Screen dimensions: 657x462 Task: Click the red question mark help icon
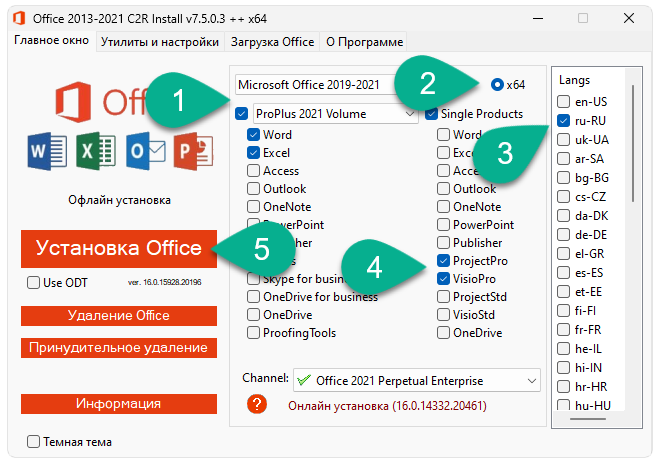click(258, 404)
